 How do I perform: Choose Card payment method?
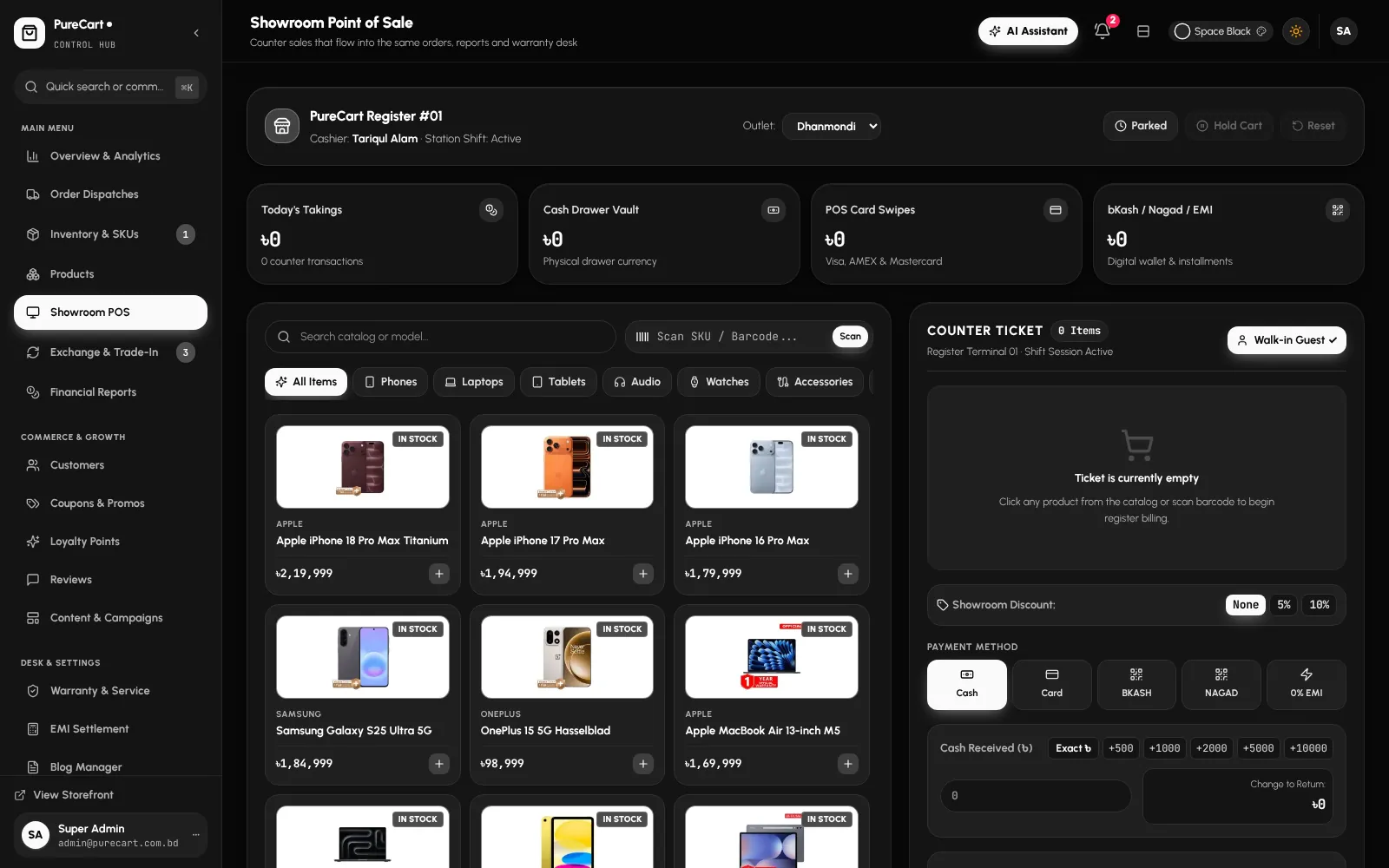[x=1052, y=685]
